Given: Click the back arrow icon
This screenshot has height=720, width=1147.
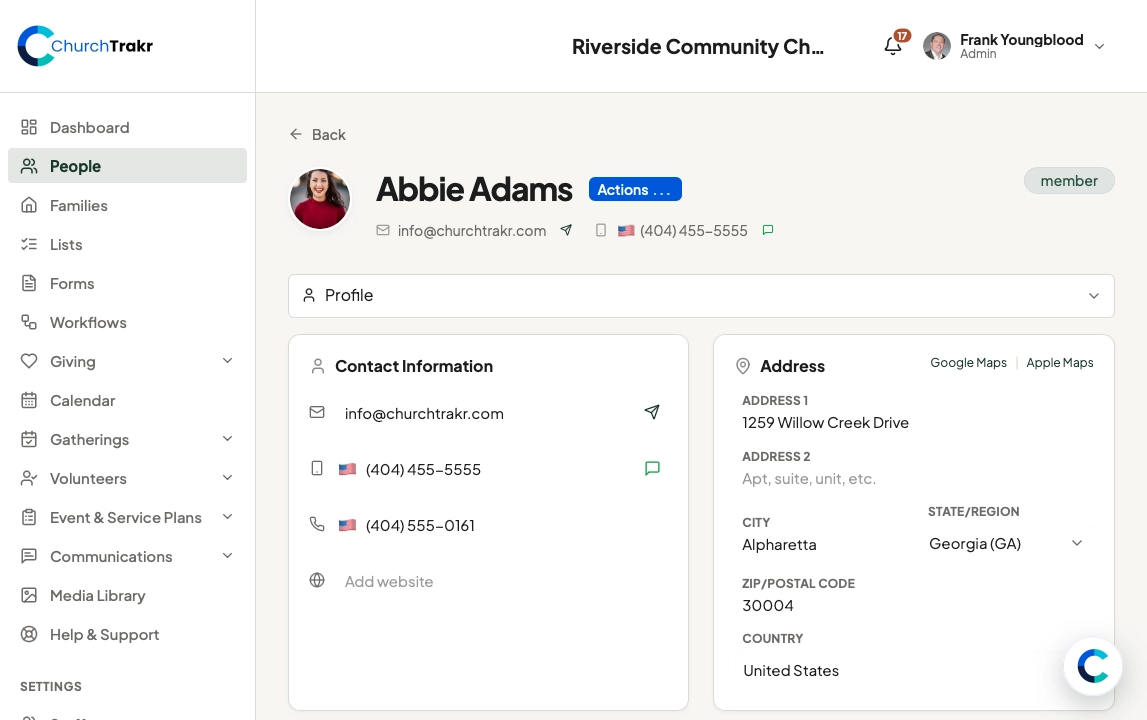Looking at the screenshot, I should (296, 134).
